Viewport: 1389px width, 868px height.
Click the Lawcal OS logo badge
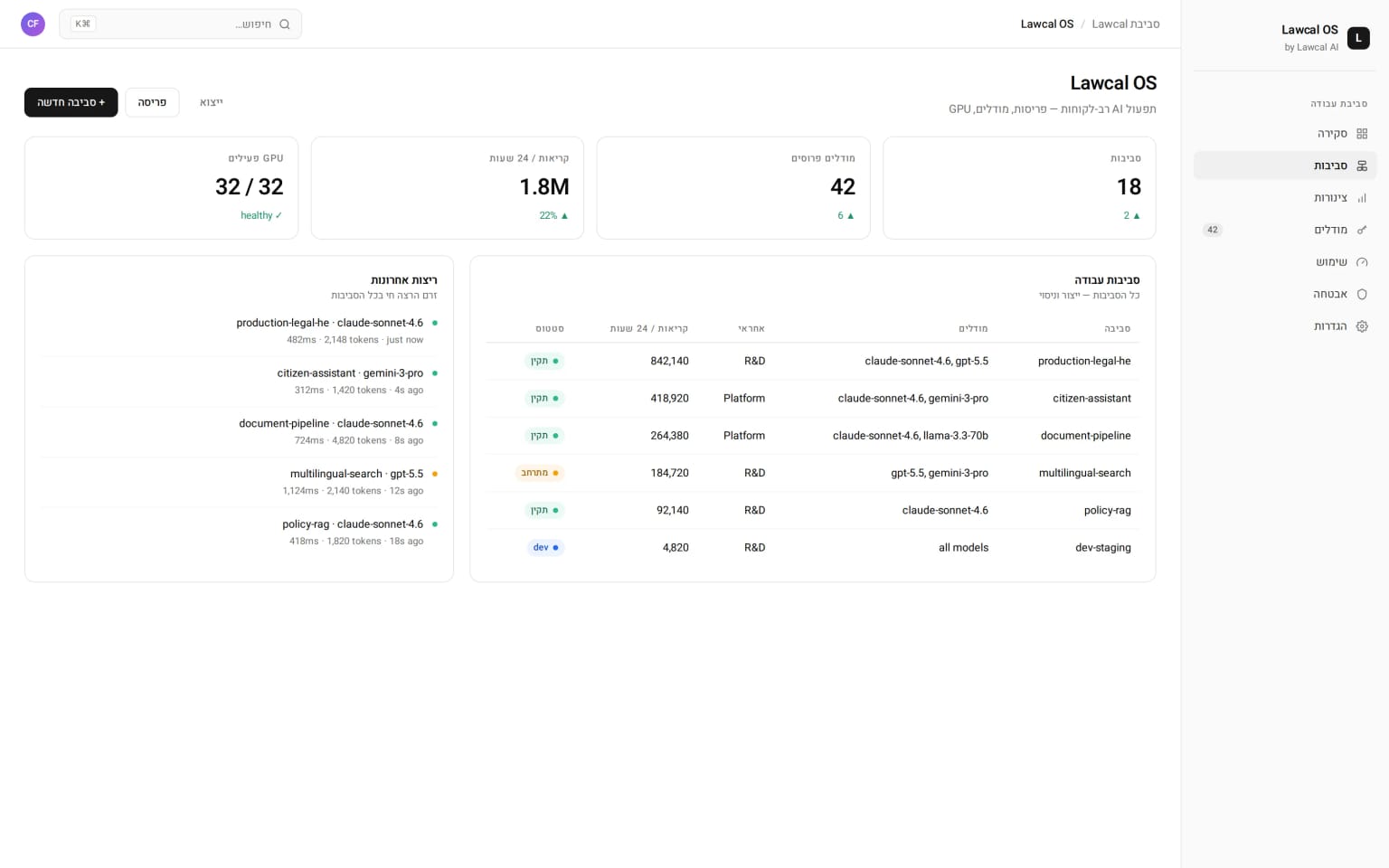(1358, 38)
